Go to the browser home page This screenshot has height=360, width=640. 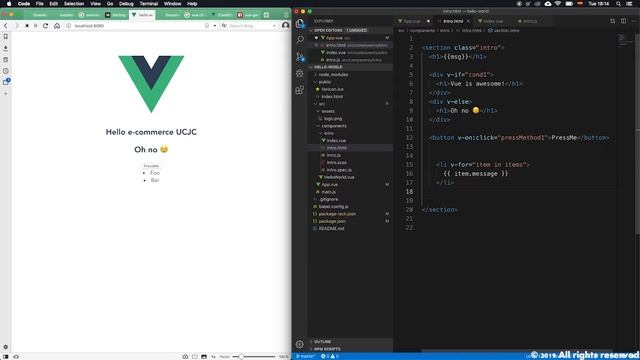[x=57, y=25]
